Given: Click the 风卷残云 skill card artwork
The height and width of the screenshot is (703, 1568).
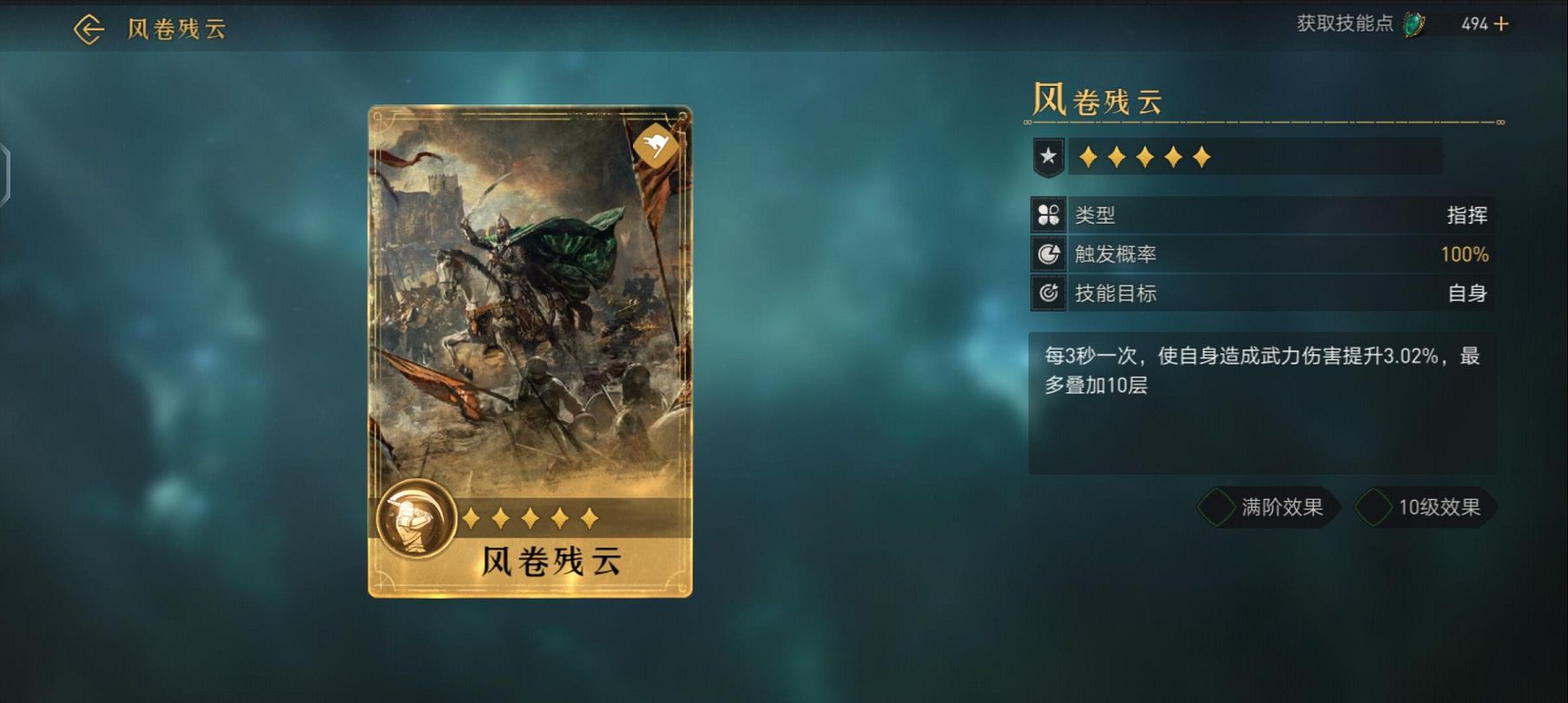Looking at the screenshot, I should (x=530, y=351).
